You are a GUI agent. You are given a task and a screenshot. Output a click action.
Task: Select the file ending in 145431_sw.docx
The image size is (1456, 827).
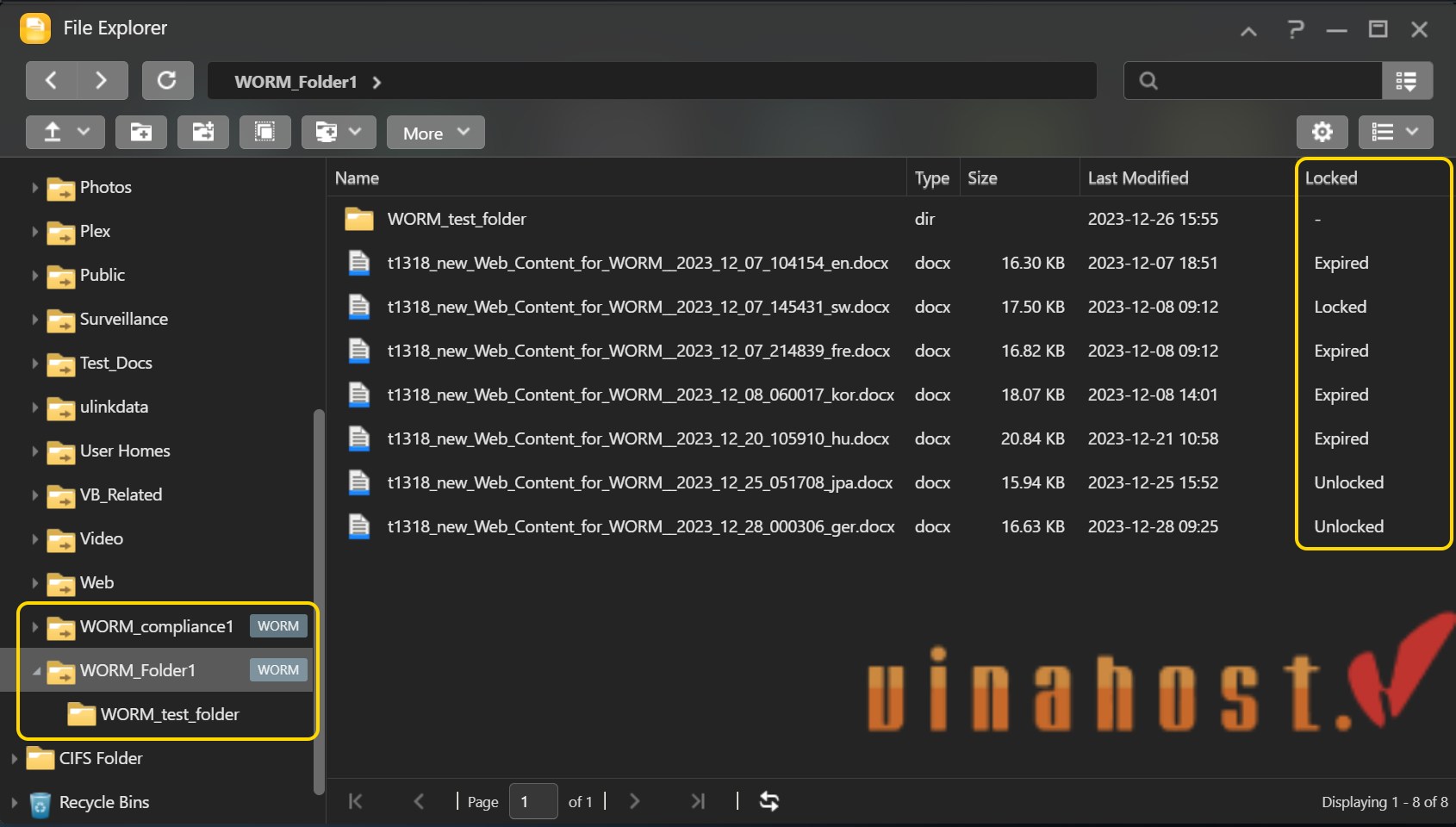[x=638, y=308]
